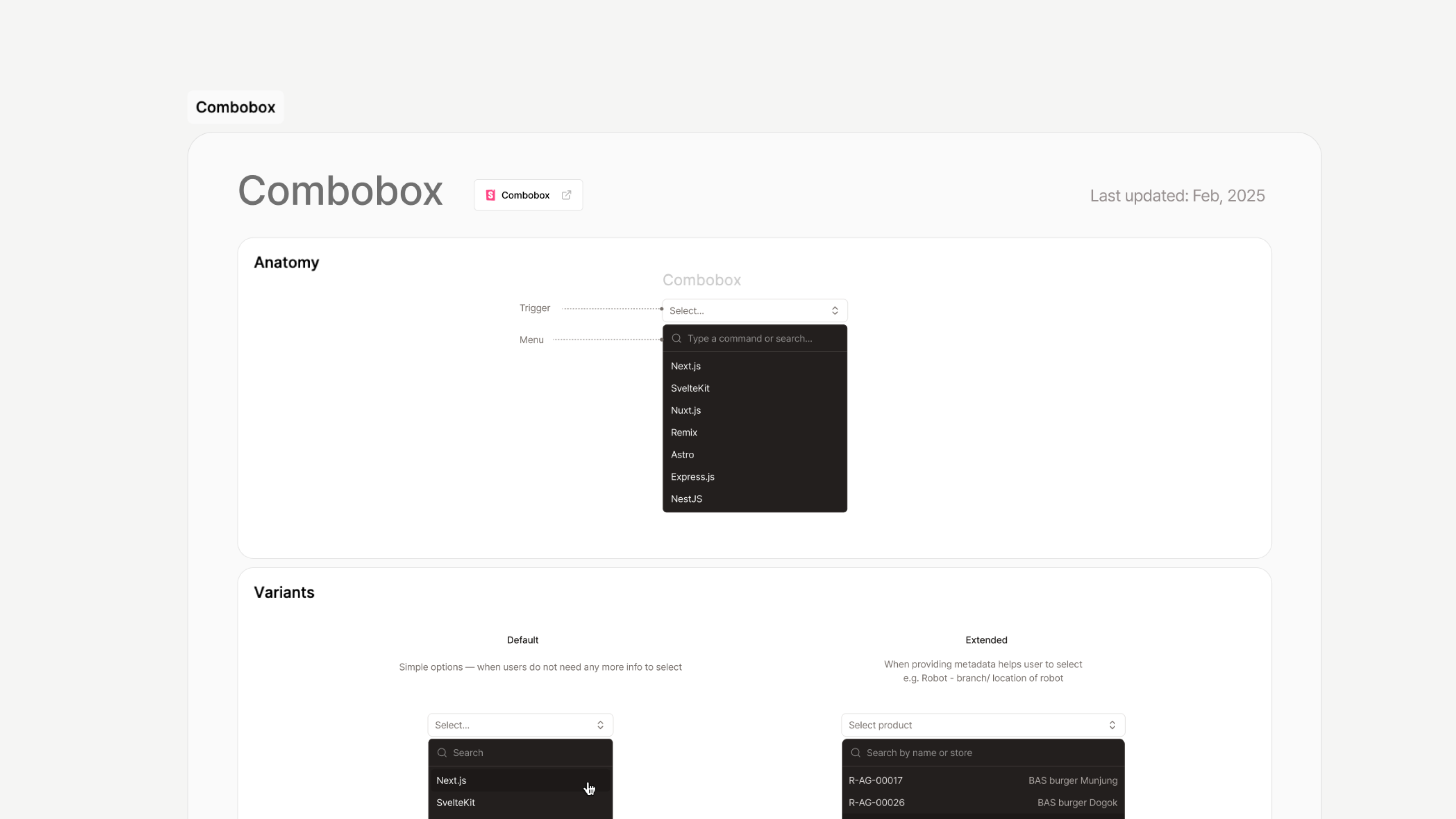The height and width of the screenshot is (819, 1456).
Task: Click the Type a command or search field
Action: pos(758,339)
